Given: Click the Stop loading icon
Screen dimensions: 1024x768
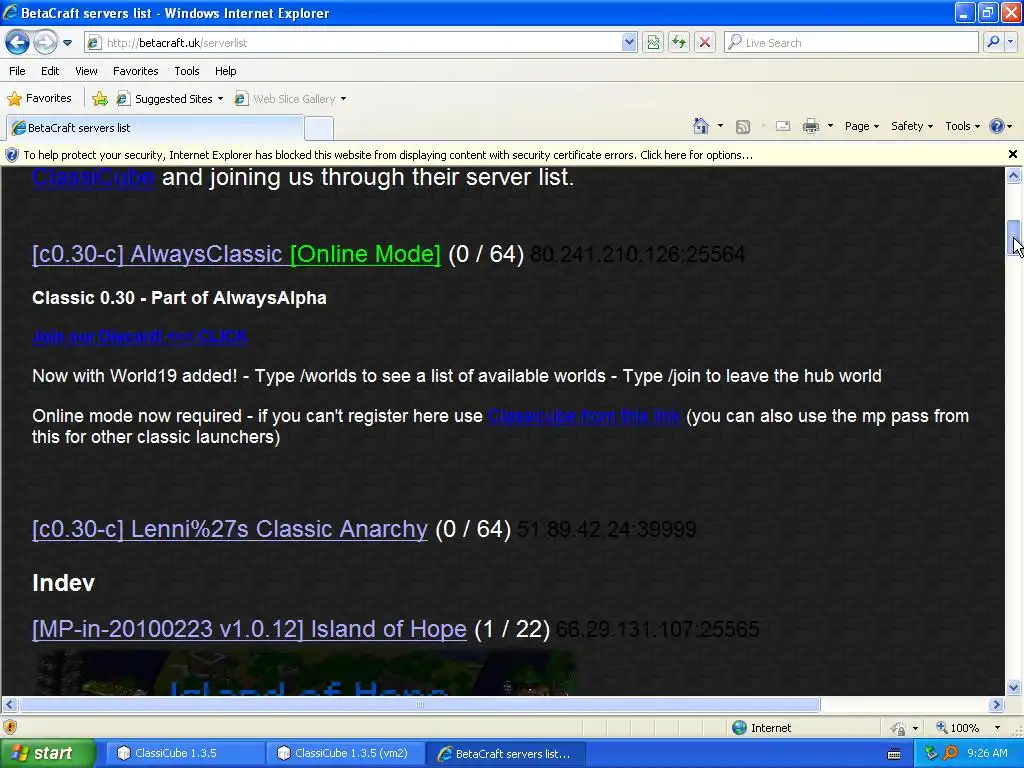Looking at the screenshot, I should [705, 43].
